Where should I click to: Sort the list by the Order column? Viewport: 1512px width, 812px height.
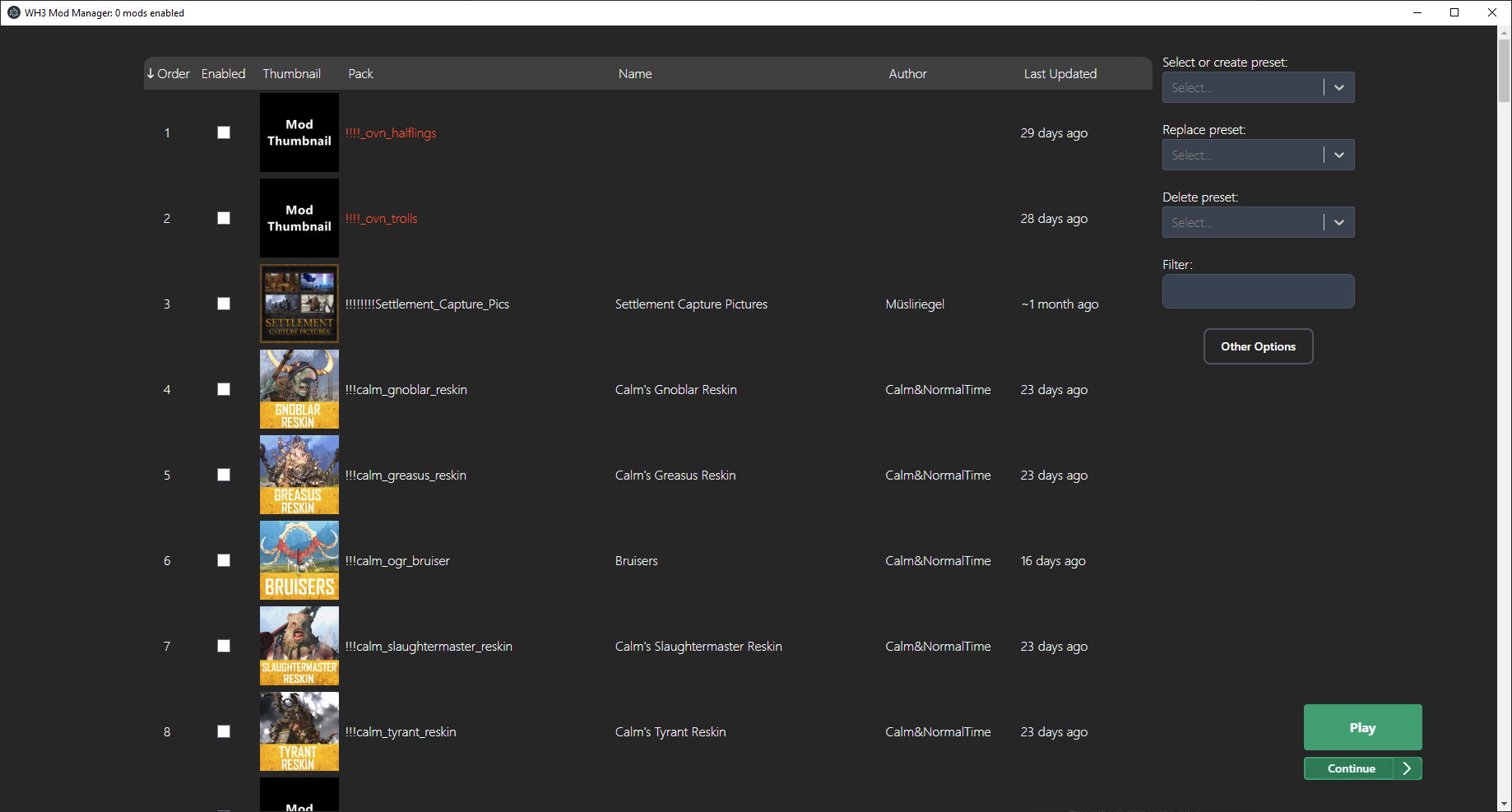coord(168,74)
